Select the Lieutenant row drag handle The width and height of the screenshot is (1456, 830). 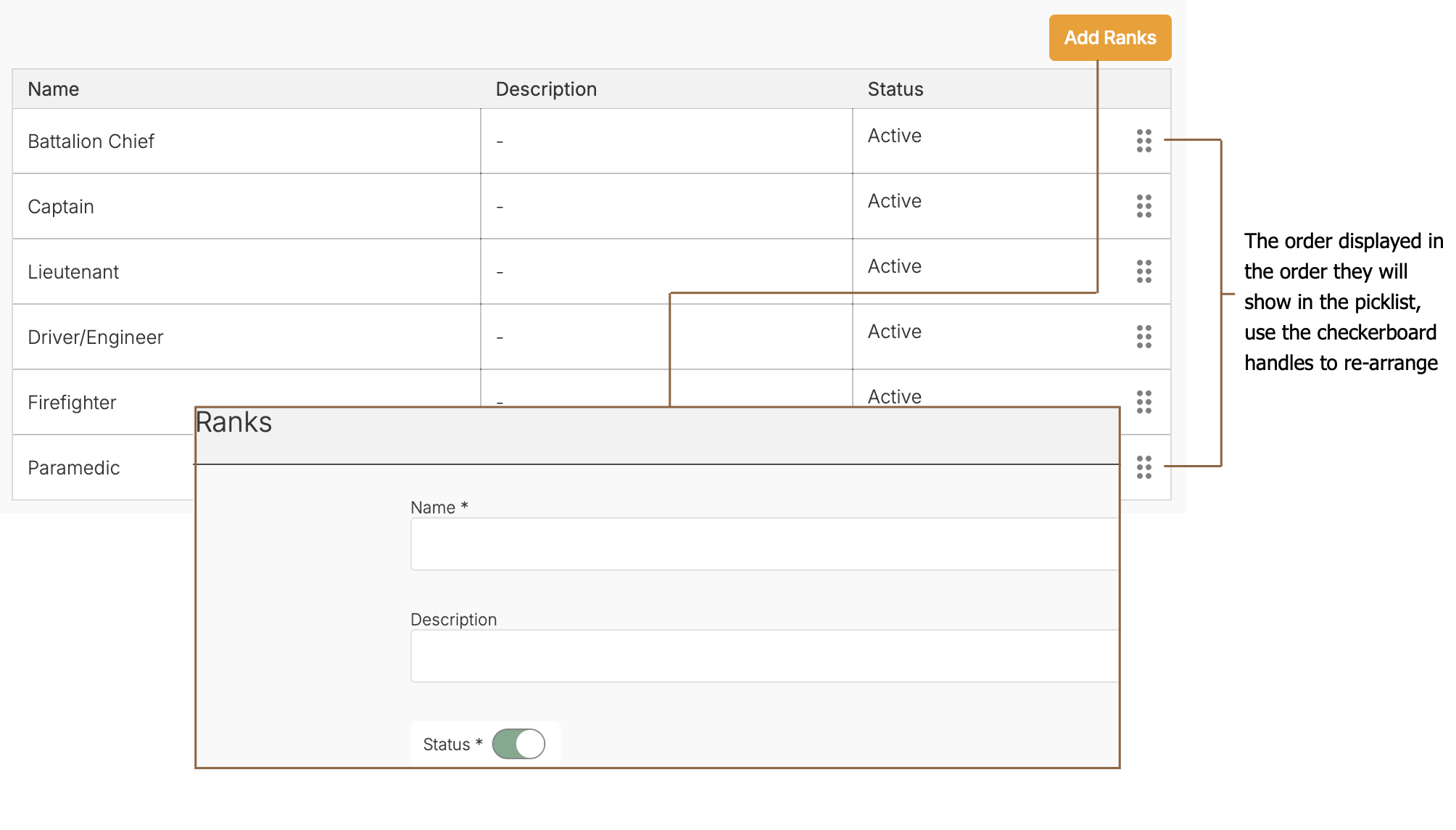click(1143, 271)
